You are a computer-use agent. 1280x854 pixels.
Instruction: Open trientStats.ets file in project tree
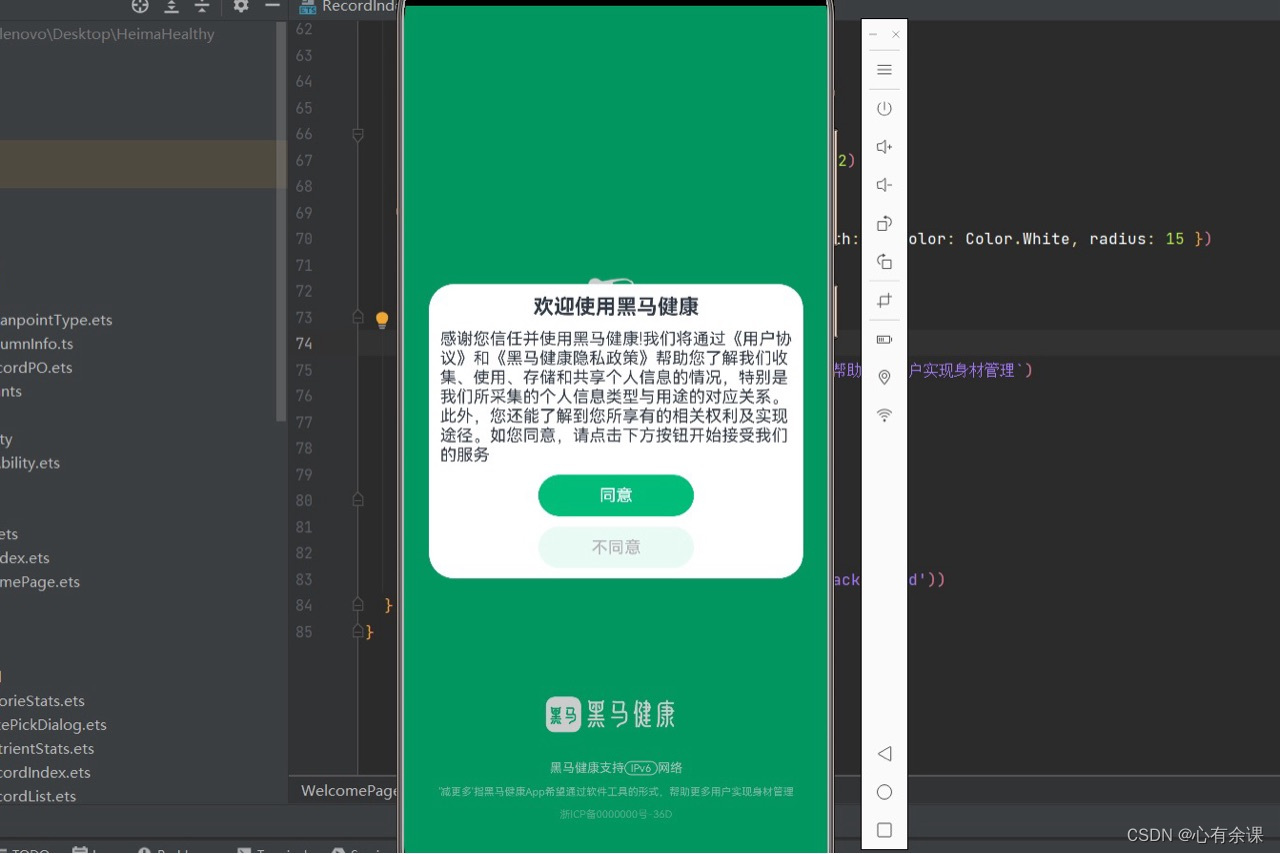[47, 749]
